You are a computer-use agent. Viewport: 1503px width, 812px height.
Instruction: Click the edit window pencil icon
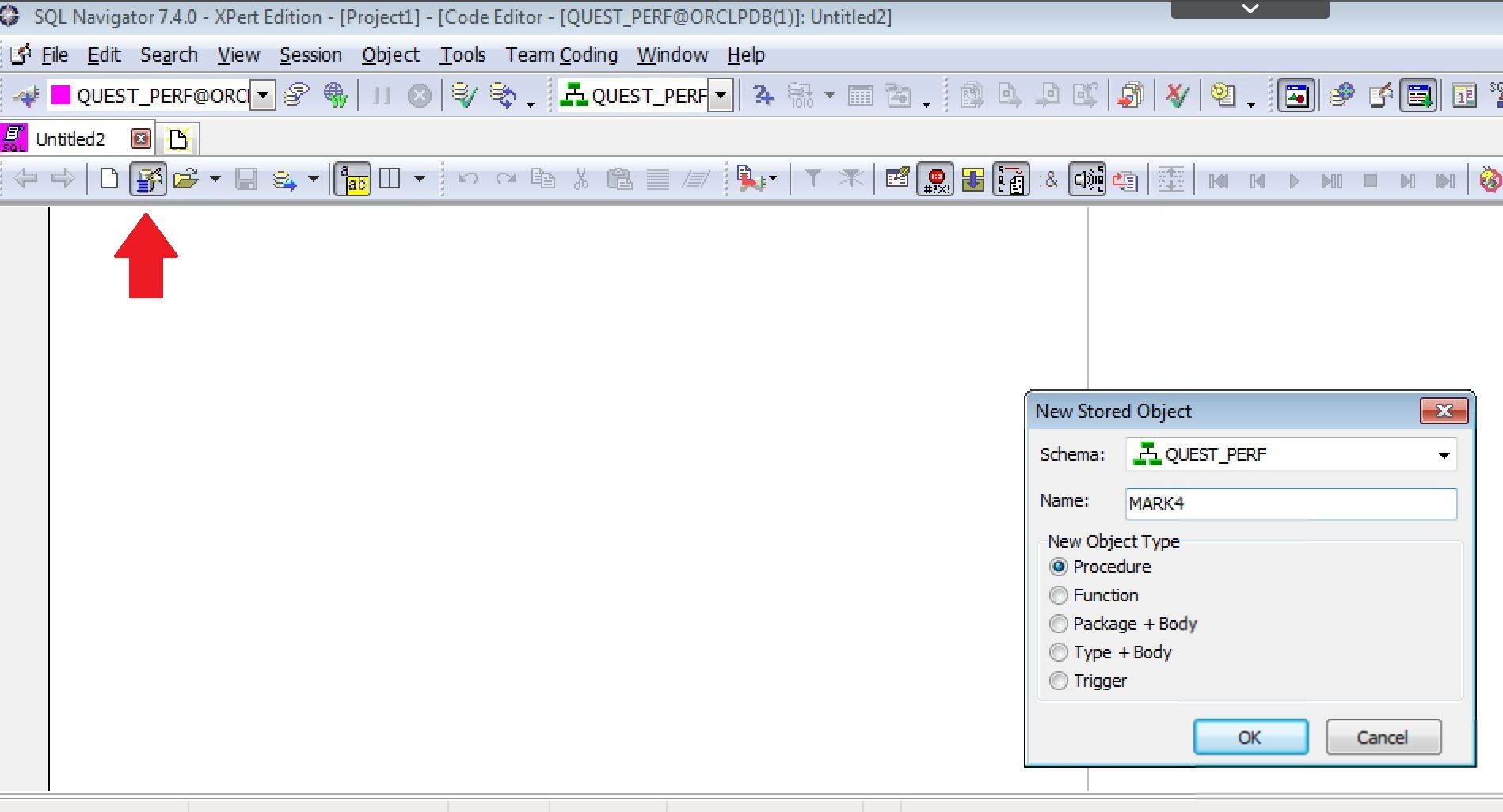pyautogui.click(x=897, y=179)
